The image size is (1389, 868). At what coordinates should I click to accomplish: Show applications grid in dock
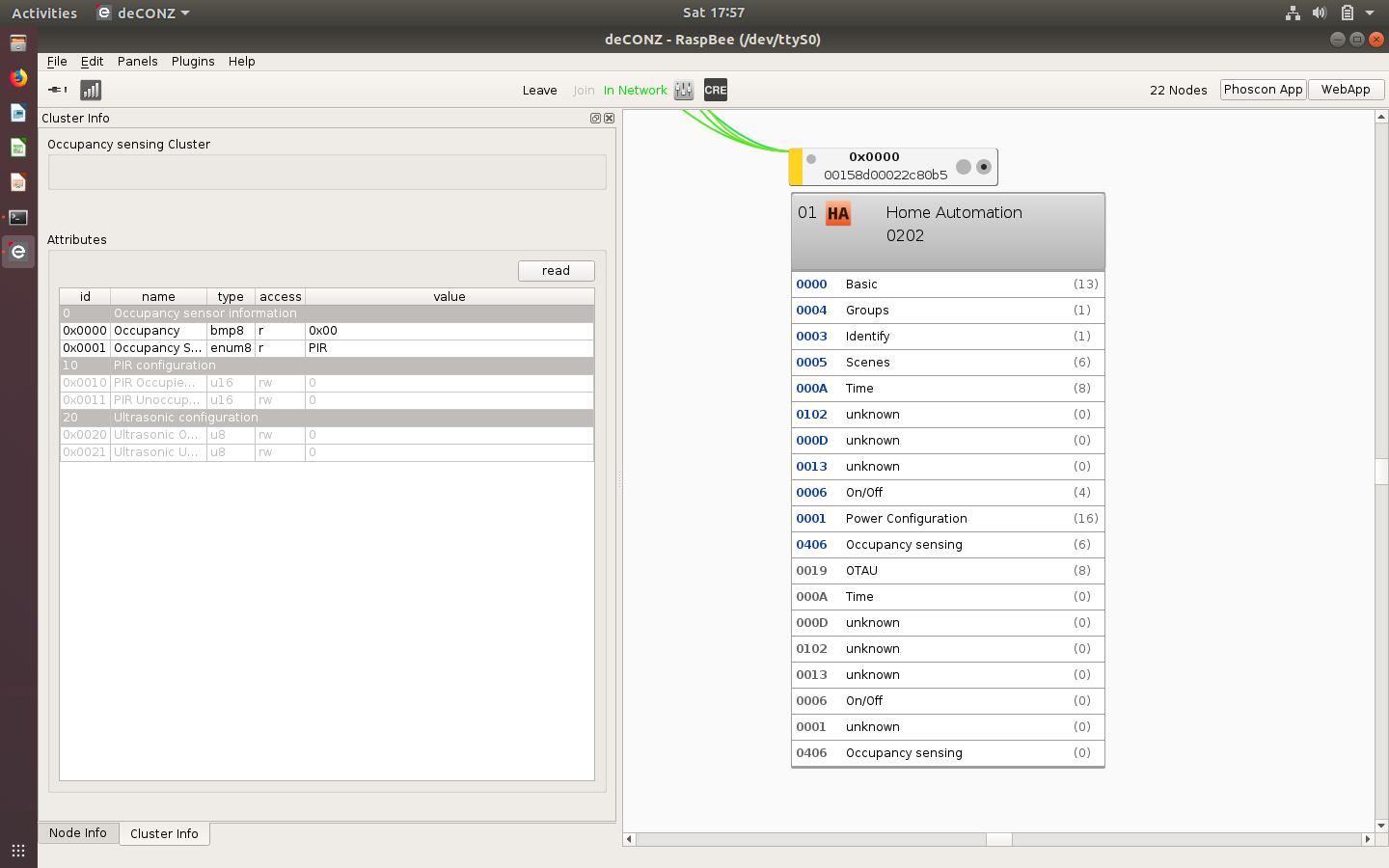pos(18,850)
